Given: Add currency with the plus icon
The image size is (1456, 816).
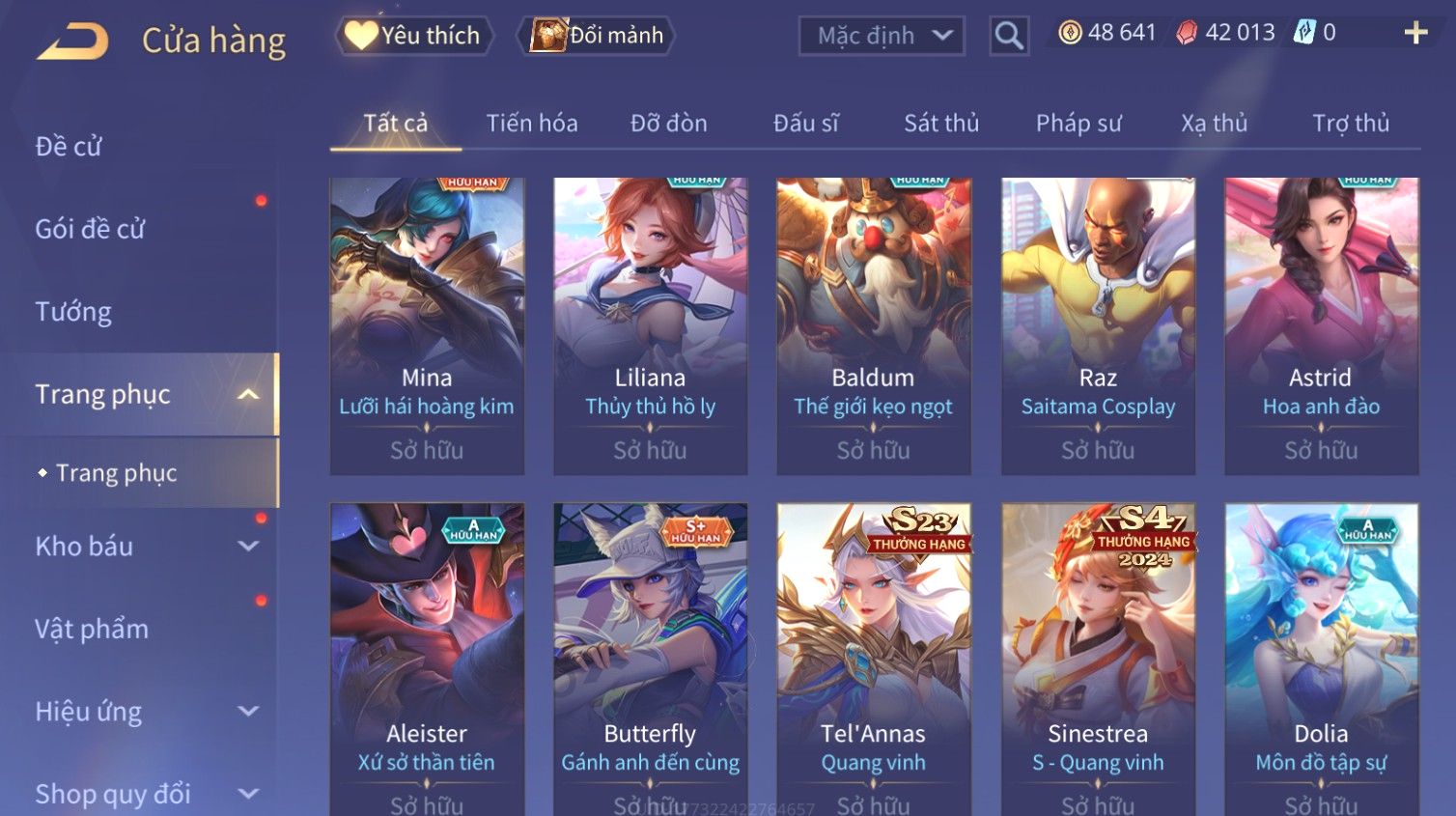Looking at the screenshot, I should (x=1415, y=33).
